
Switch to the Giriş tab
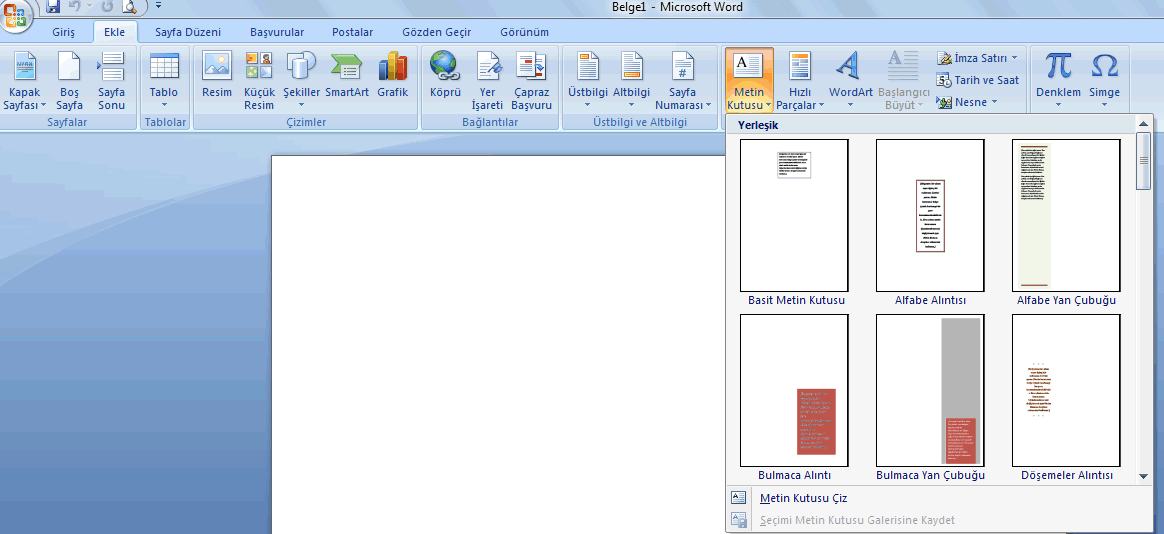coord(64,32)
